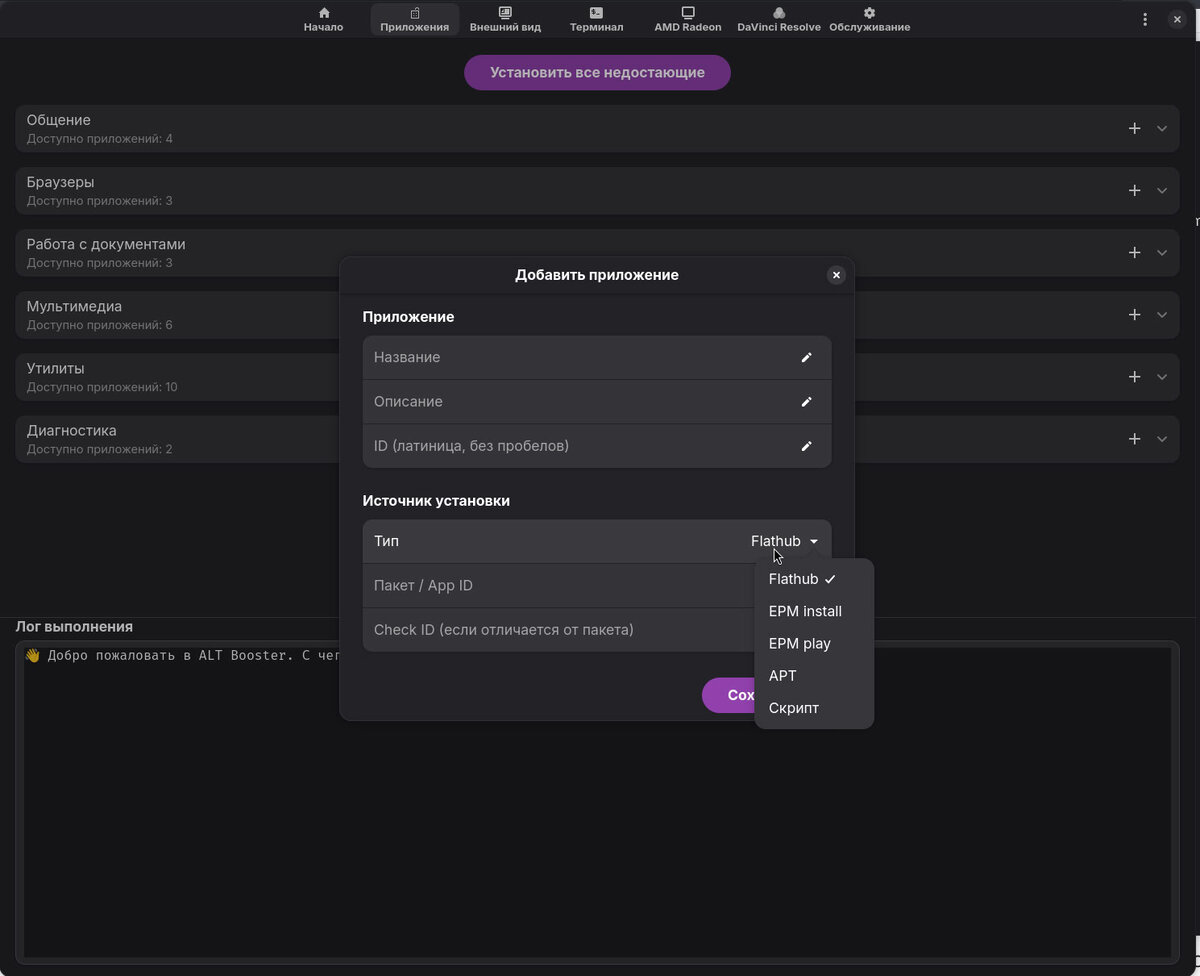This screenshot has height=976, width=1200.
Task: Click Установить все недостающие button
Action: click(x=597, y=72)
